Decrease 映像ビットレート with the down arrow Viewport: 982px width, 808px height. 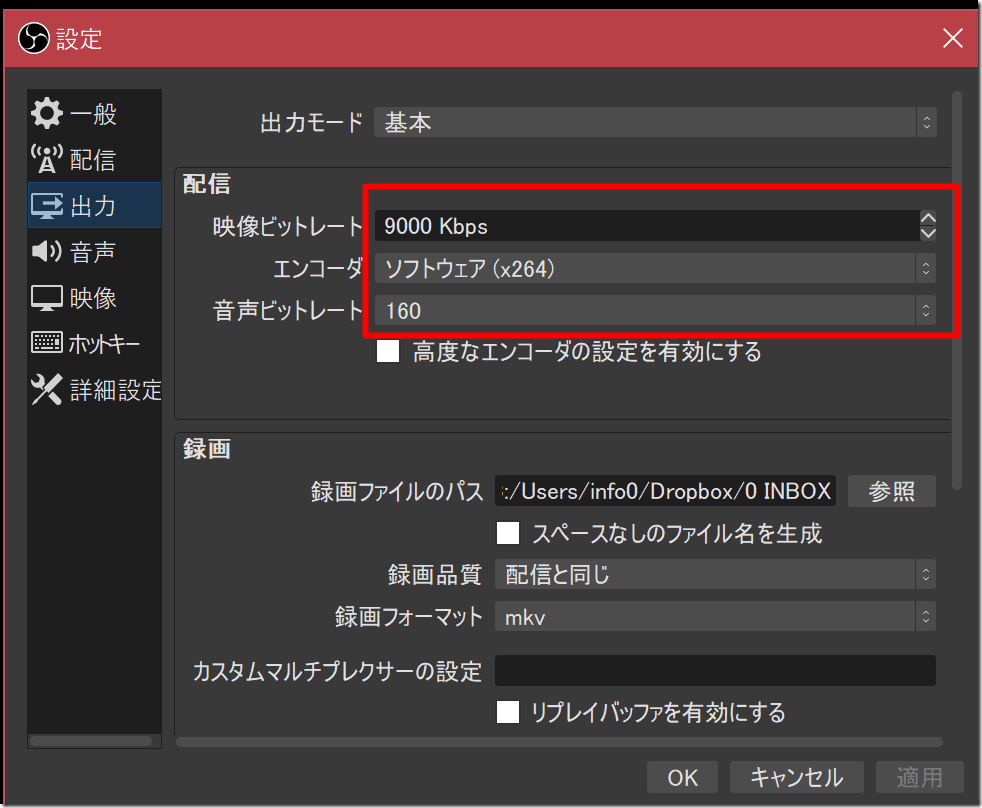[x=928, y=233]
